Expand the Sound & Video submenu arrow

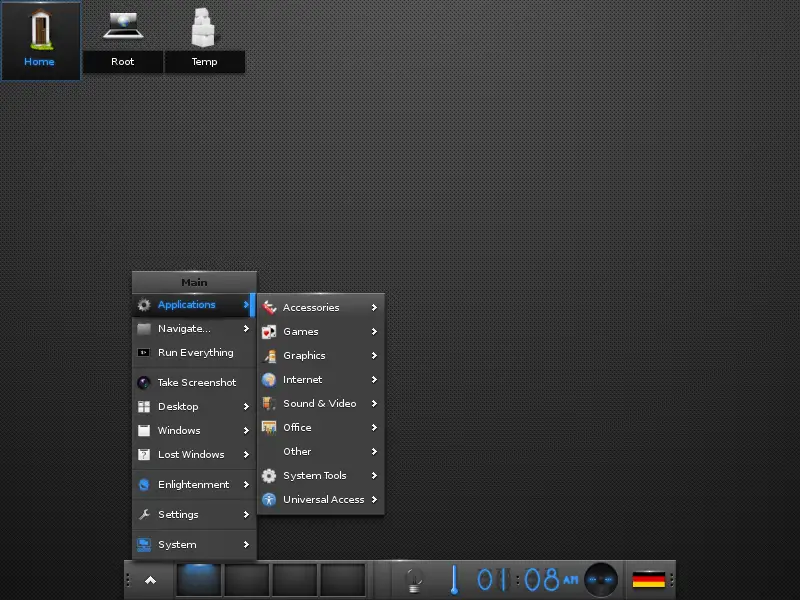click(x=374, y=404)
